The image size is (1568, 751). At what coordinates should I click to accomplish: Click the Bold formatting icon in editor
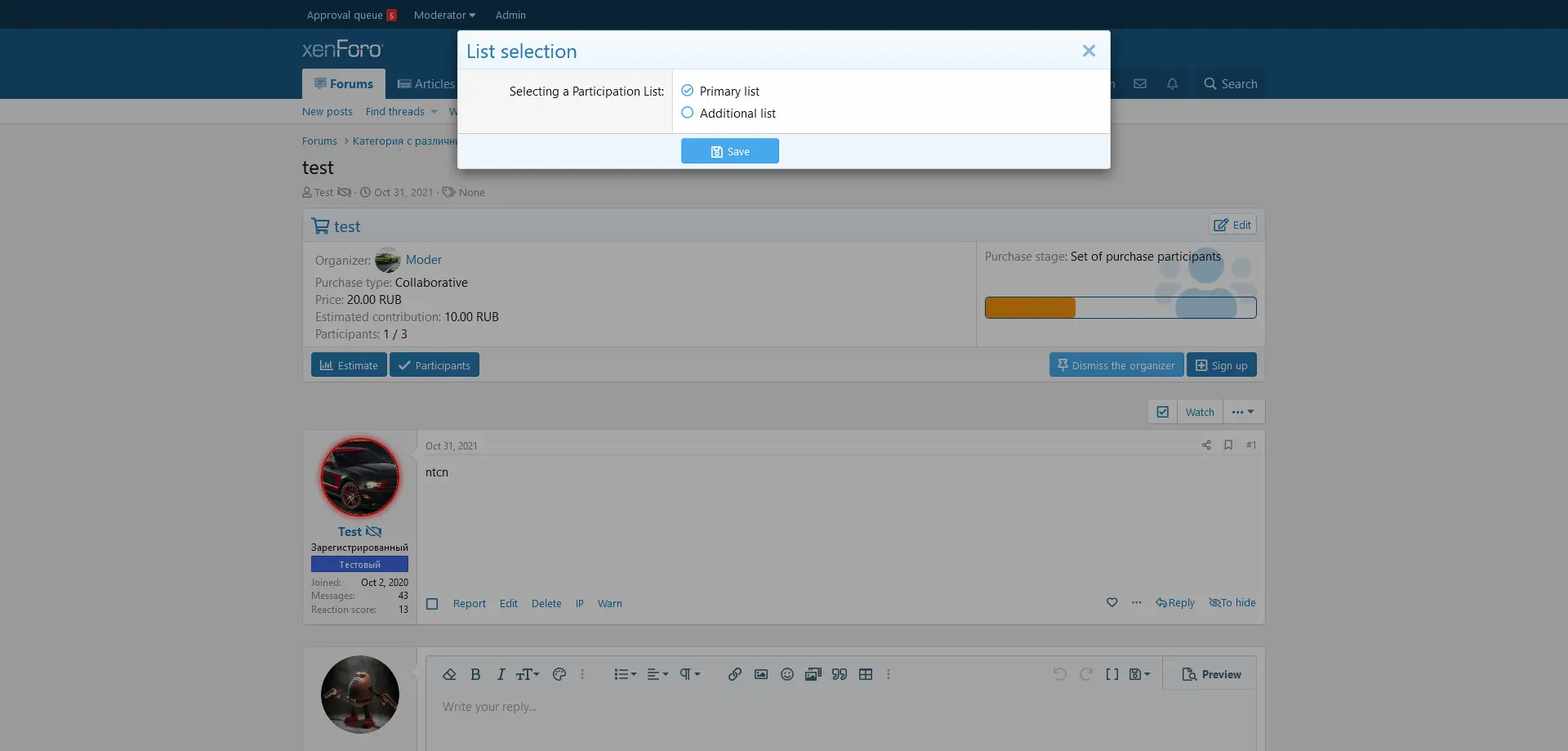tap(475, 674)
